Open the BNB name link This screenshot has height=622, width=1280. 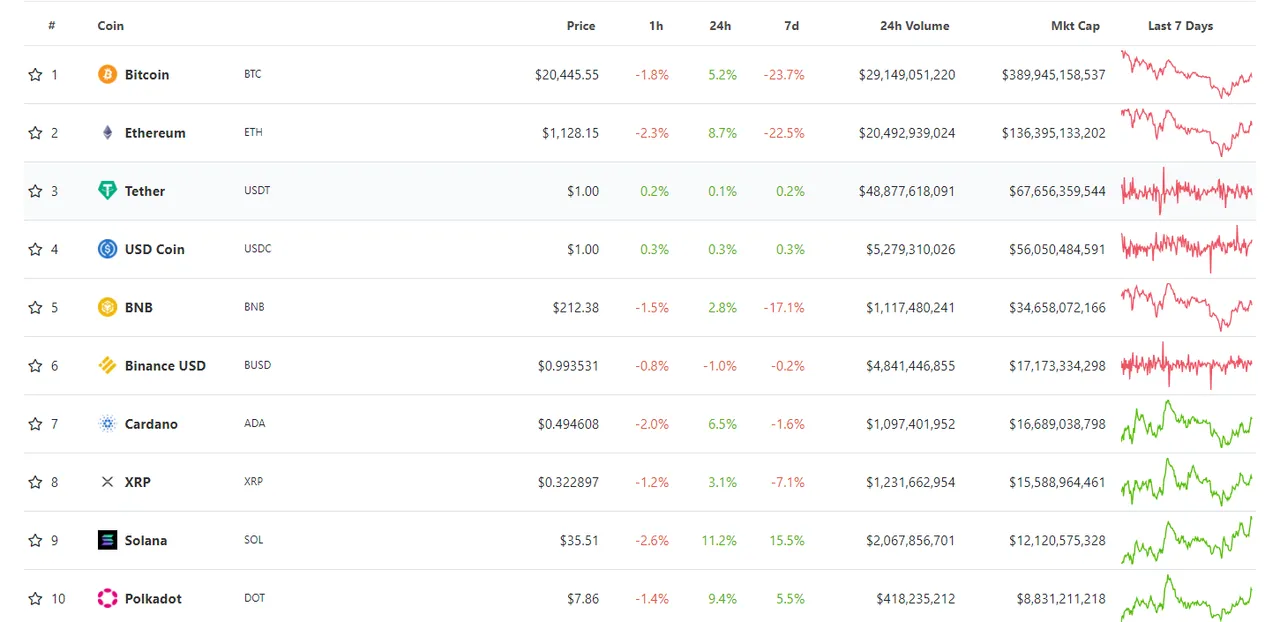[139, 307]
